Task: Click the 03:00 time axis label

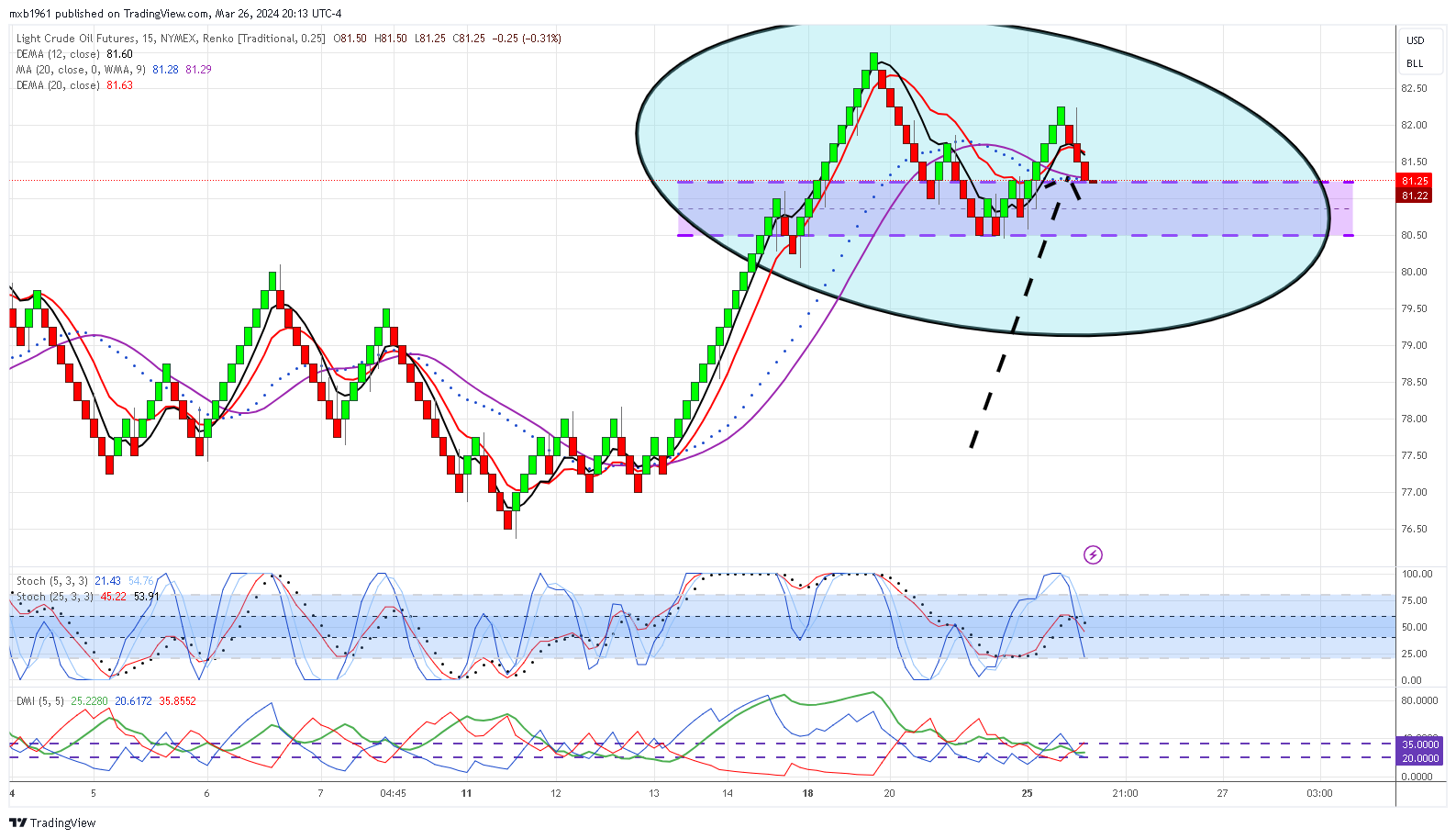Action: [x=1319, y=793]
